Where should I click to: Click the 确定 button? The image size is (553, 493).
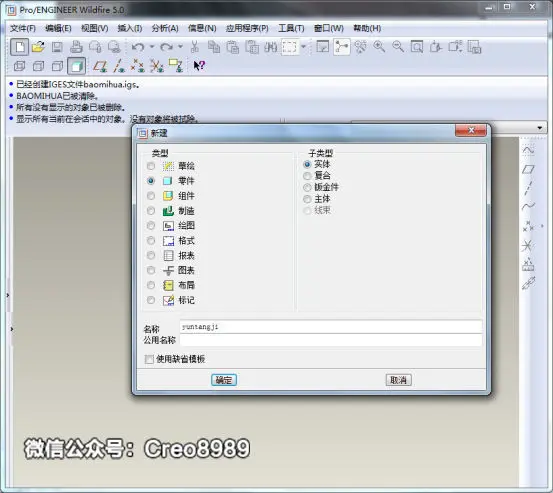tap(224, 380)
